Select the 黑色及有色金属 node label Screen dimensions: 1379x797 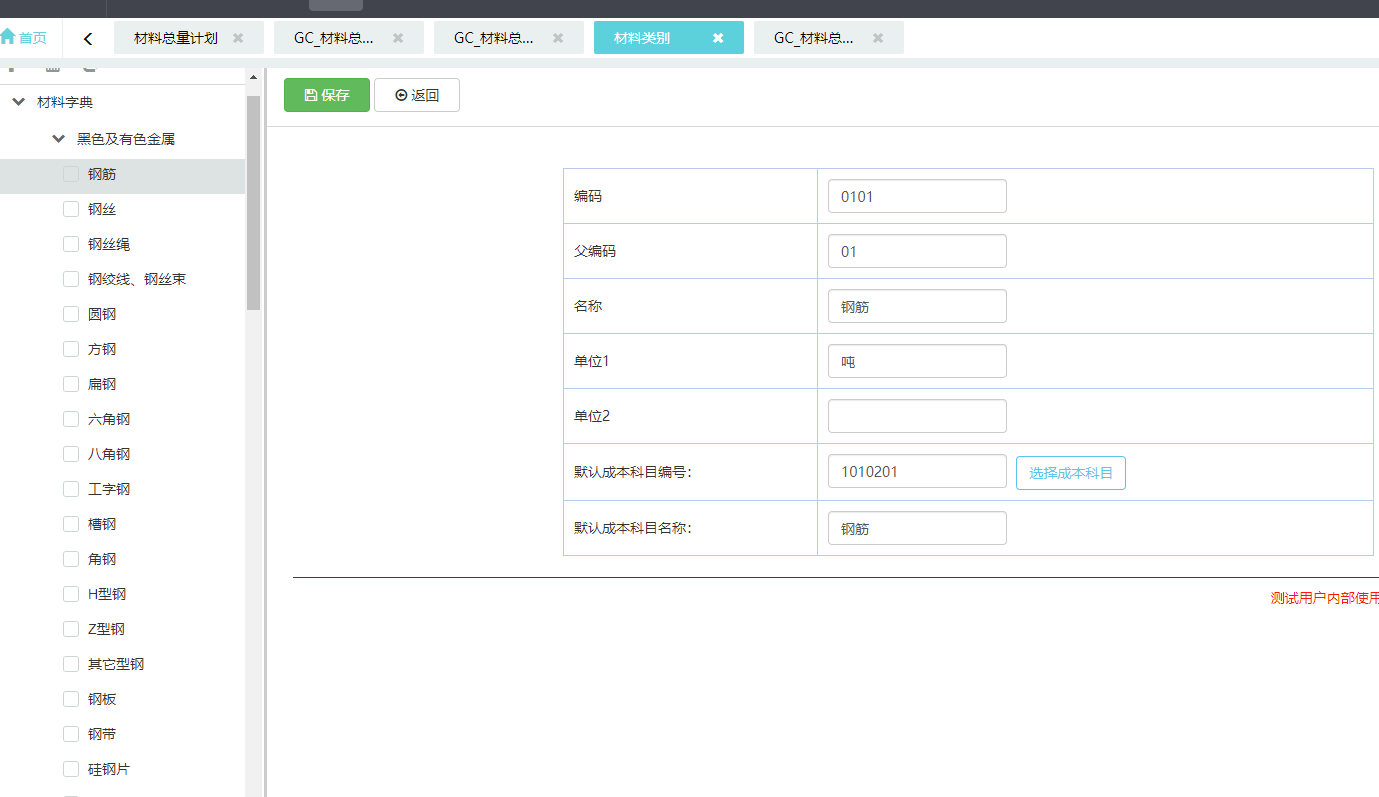(126, 139)
